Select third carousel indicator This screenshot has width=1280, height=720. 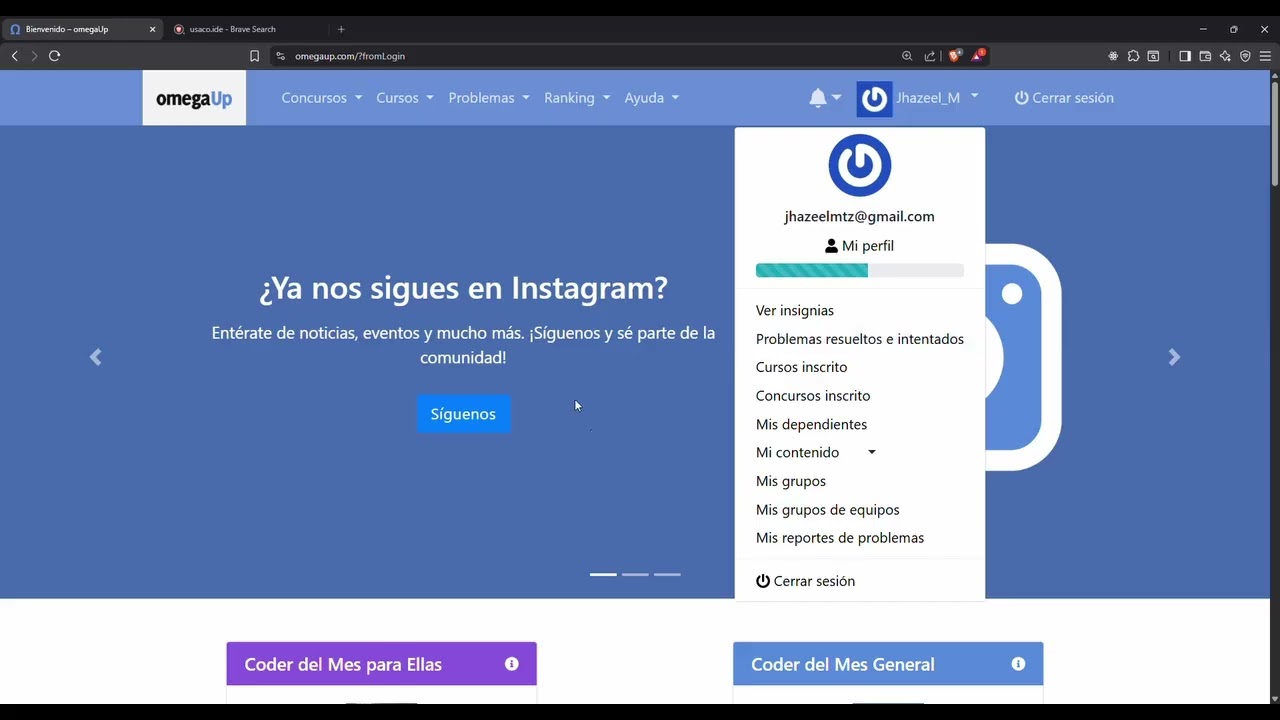point(667,574)
